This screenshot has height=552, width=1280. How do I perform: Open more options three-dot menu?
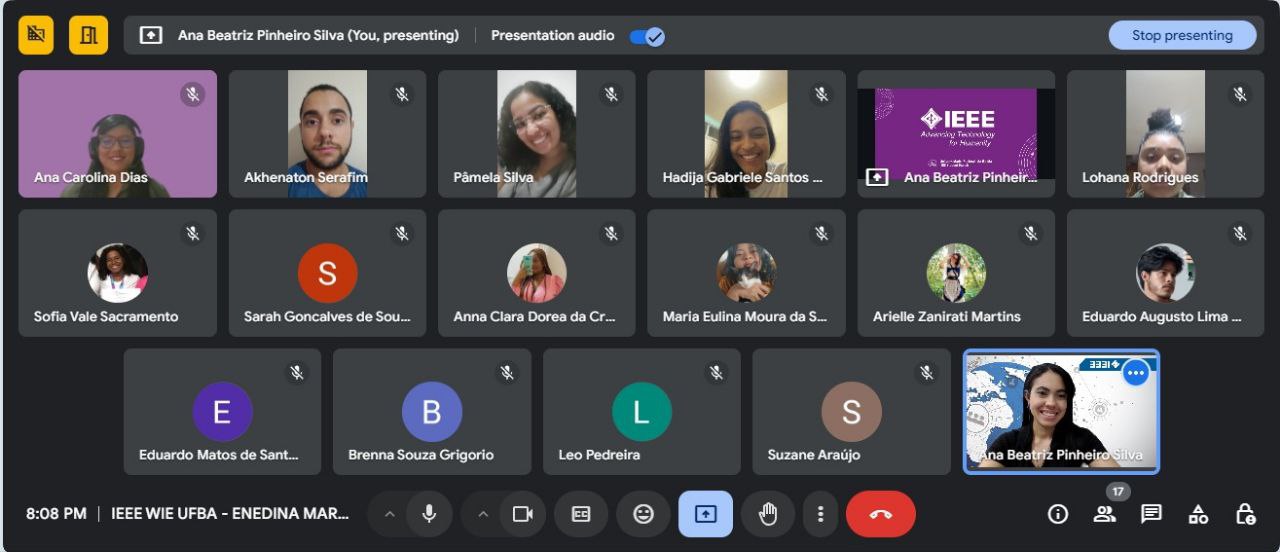(x=820, y=514)
